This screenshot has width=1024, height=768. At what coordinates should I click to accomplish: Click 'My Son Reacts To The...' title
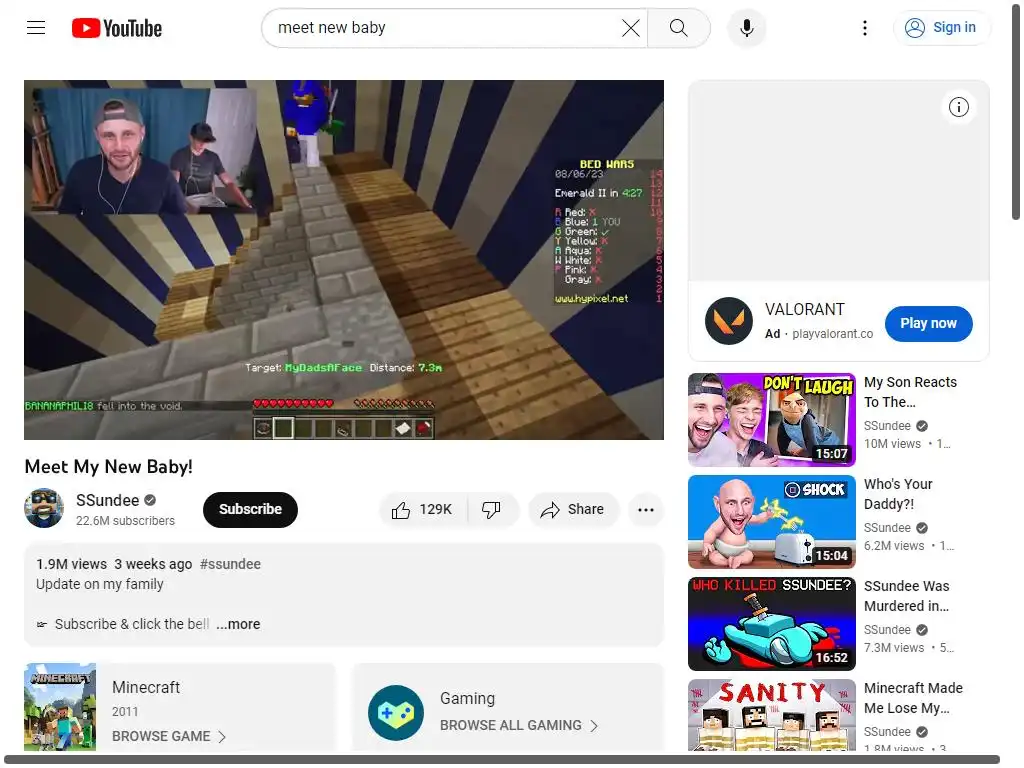coord(910,392)
